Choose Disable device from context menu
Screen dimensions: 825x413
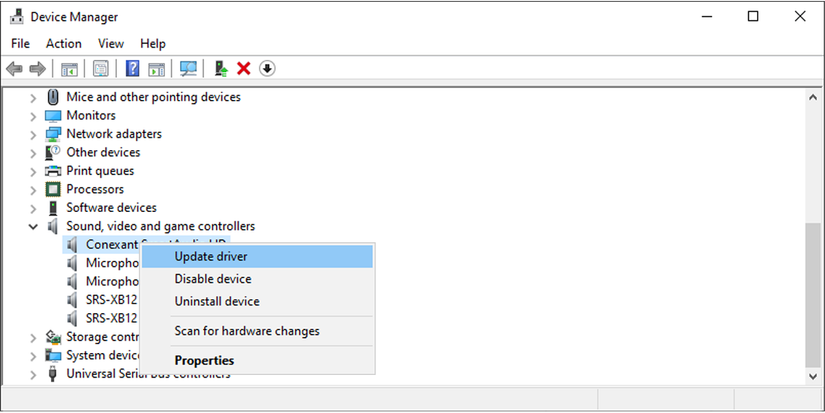257,279
